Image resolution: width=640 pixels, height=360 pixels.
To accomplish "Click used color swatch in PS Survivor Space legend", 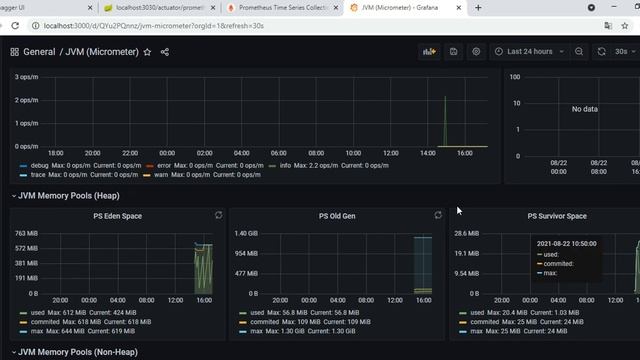I will coord(462,313).
